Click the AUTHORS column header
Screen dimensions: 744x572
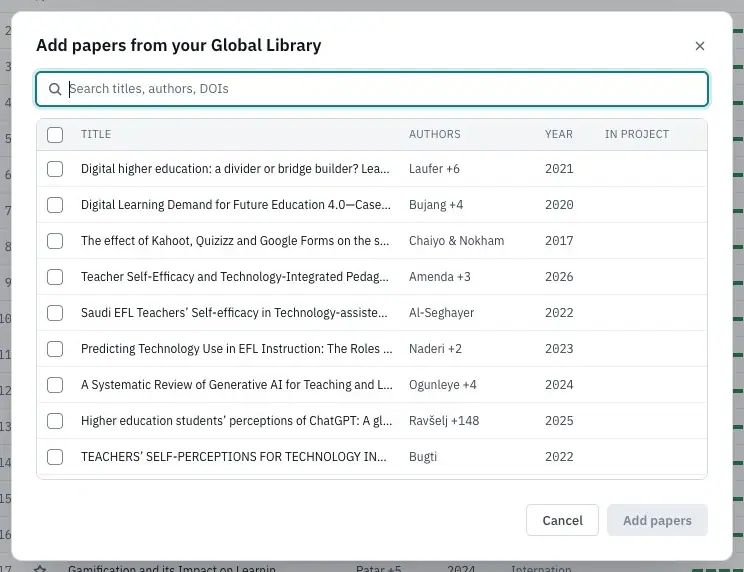click(x=435, y=134)
